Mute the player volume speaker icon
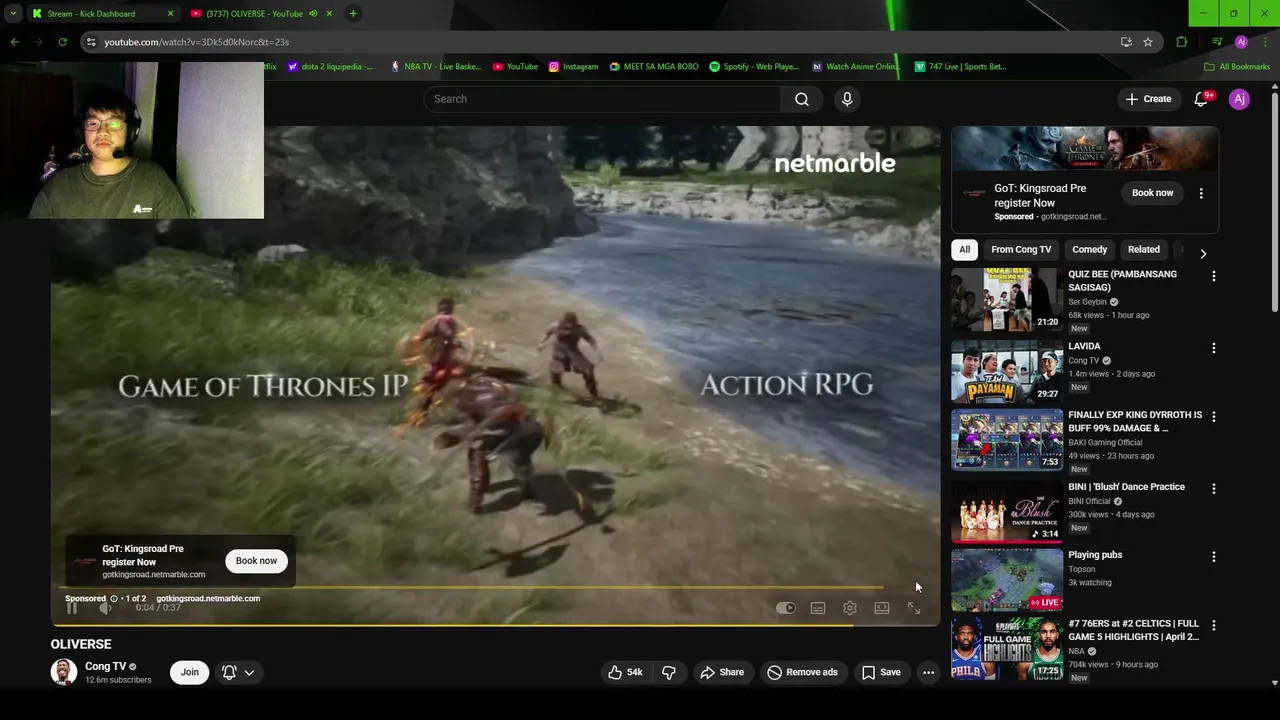 pos(105,608)
